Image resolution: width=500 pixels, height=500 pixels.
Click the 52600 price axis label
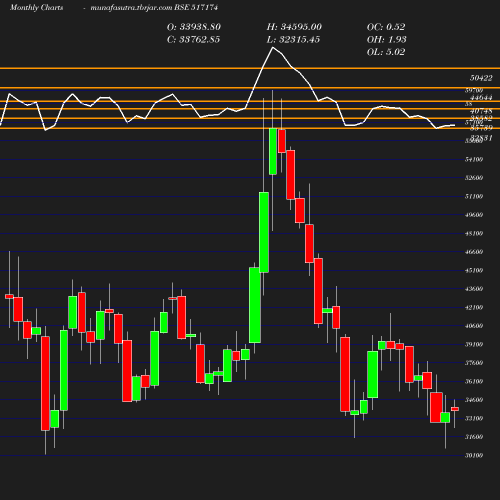474,178
